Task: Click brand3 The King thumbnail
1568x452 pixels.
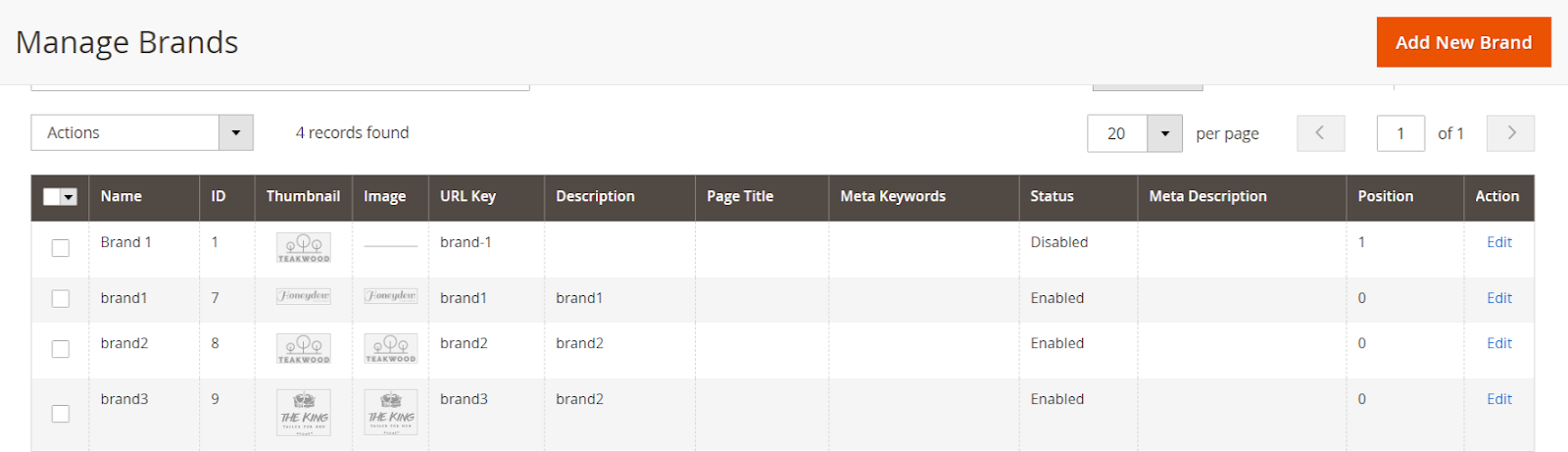Action: coord(304,413)
